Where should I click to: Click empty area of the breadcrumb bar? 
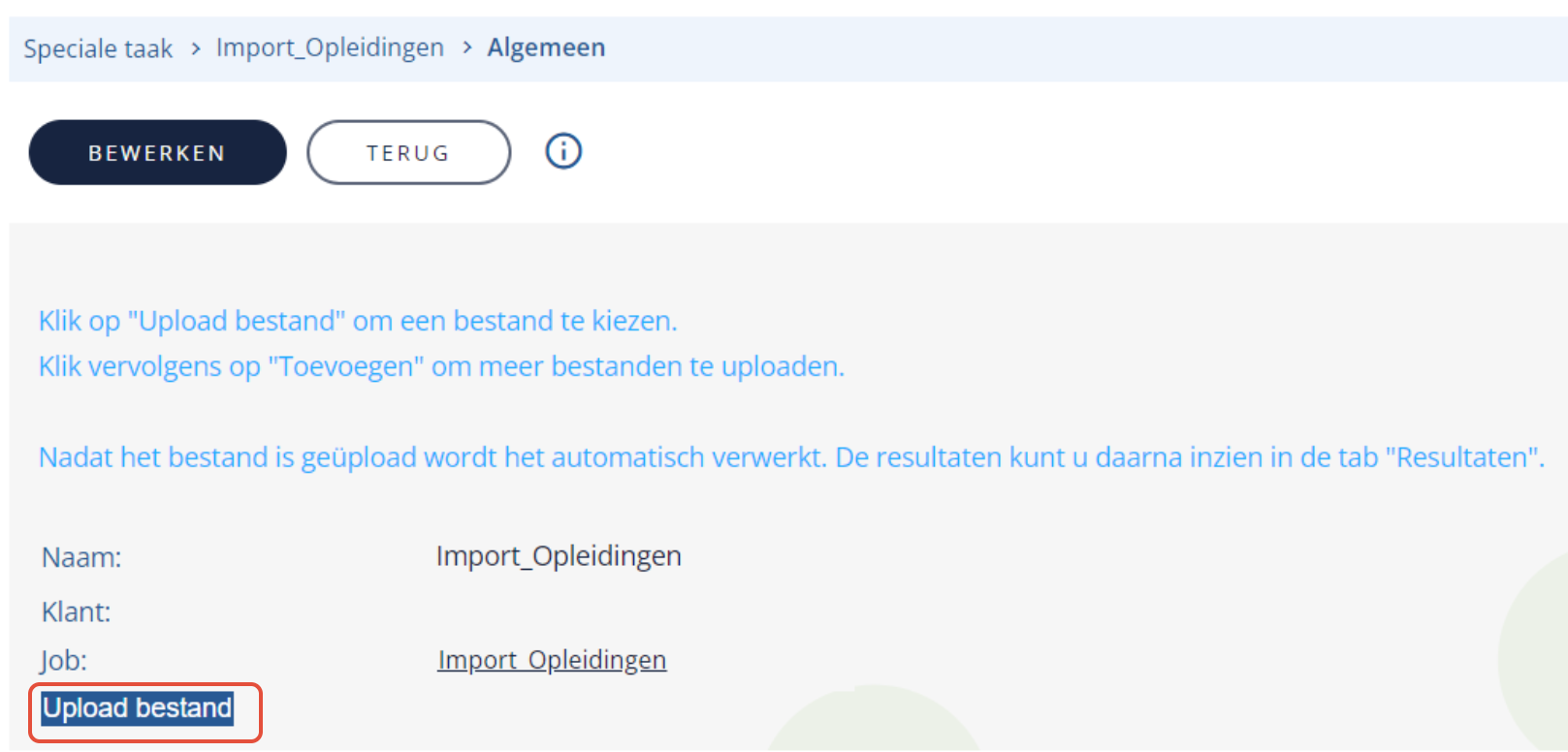[1067, 48]
